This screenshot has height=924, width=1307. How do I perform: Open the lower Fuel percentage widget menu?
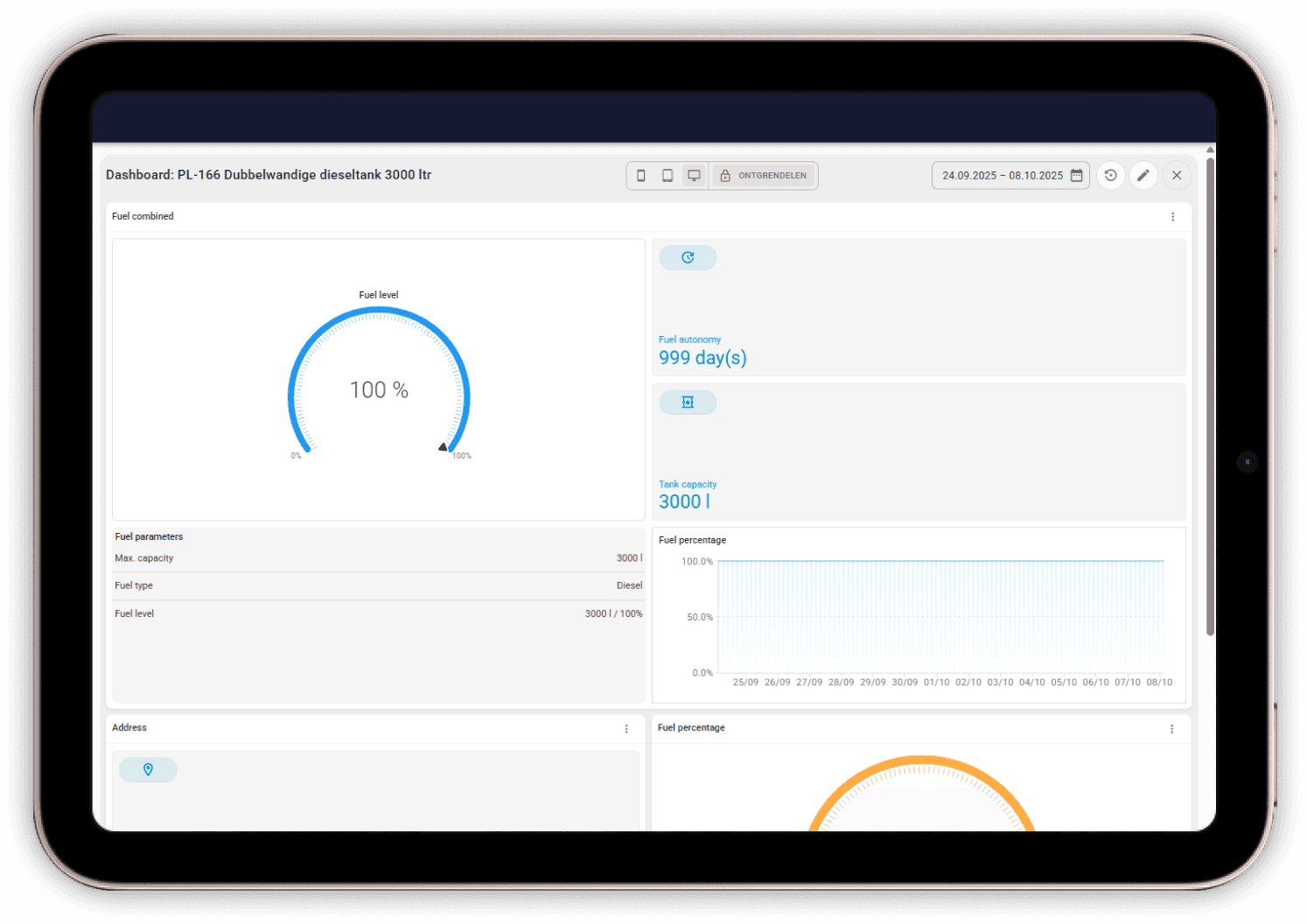1173,728
